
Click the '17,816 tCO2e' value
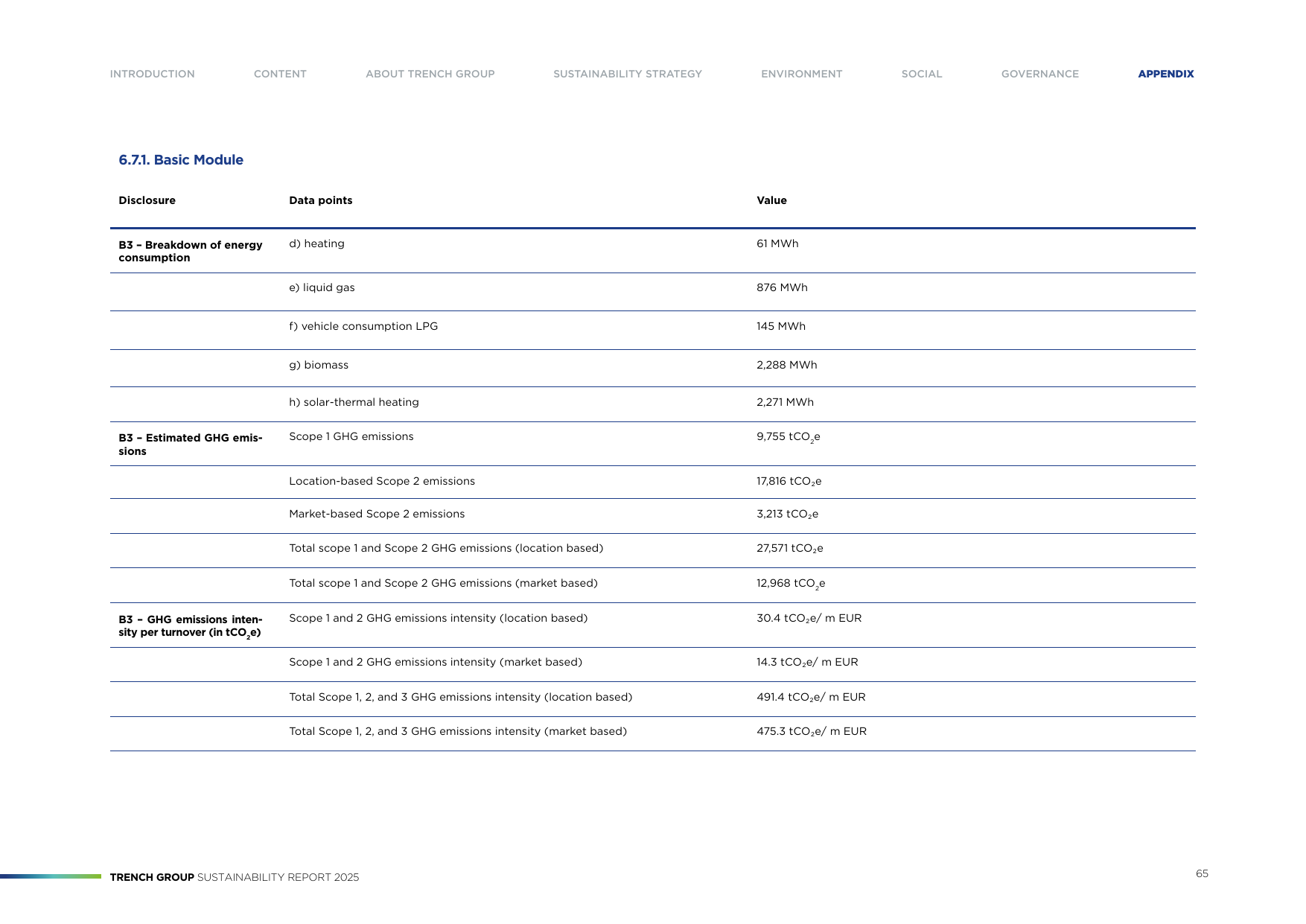789,482
